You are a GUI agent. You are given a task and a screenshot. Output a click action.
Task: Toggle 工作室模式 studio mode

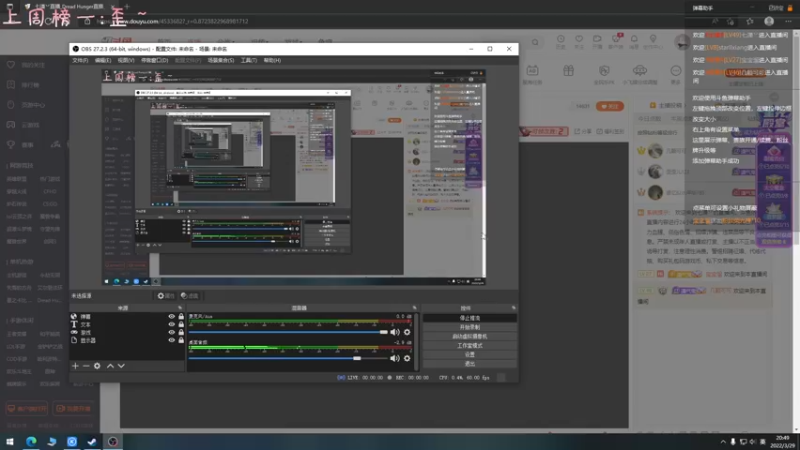(x=469, y=345)
